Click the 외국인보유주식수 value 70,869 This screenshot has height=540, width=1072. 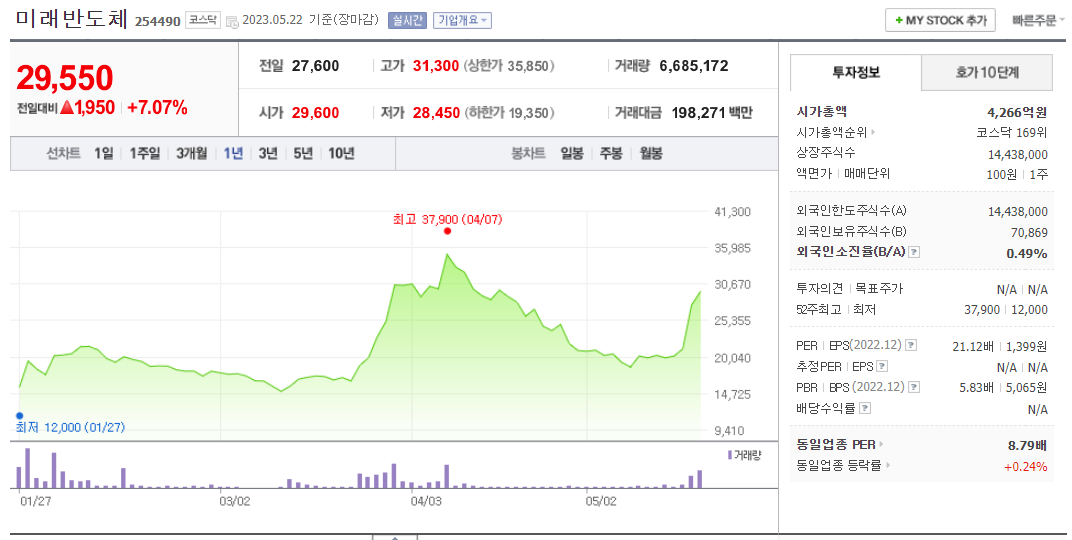point(1029,232)
